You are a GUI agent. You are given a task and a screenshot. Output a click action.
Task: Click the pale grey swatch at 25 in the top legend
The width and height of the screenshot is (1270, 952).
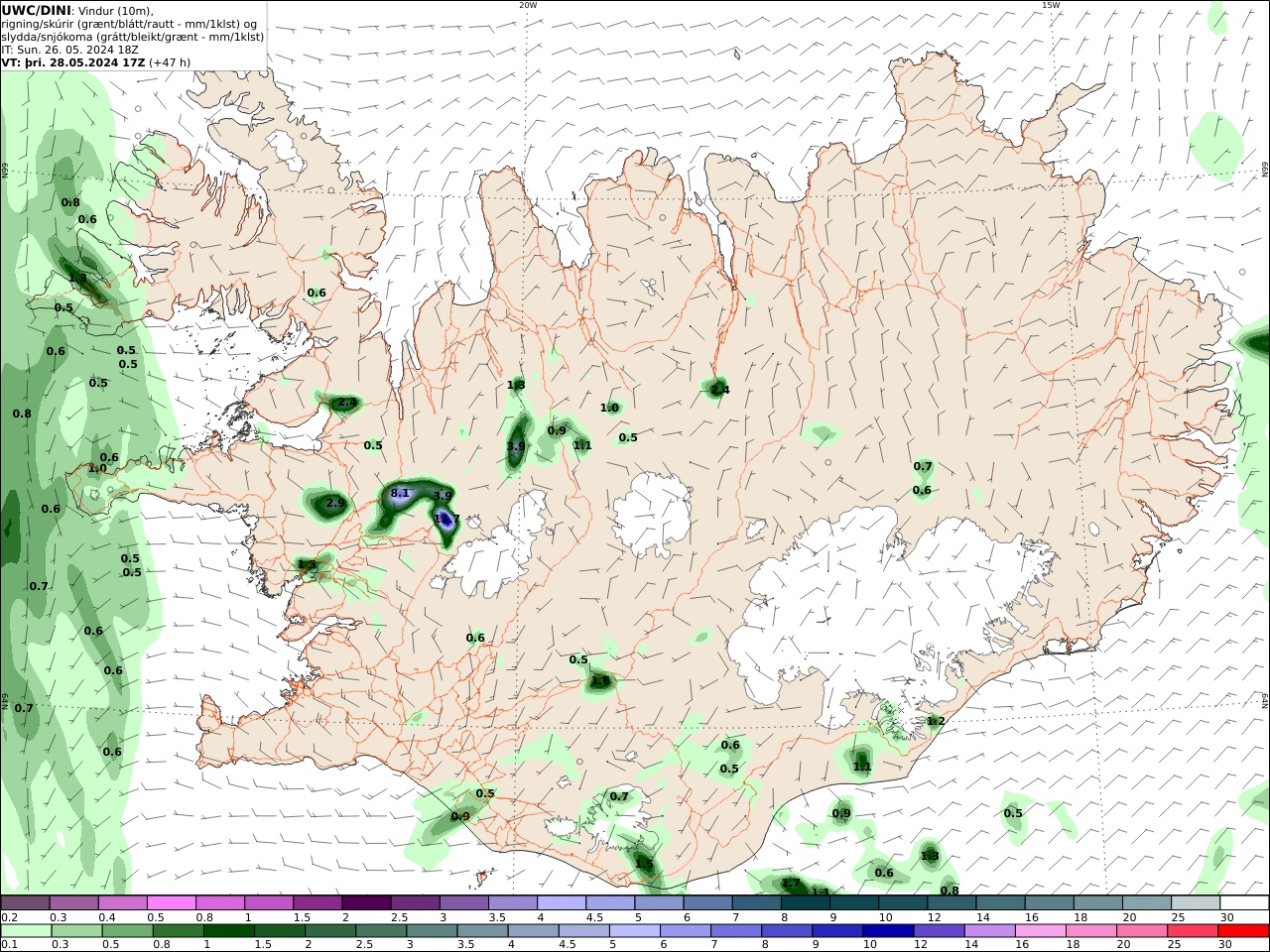(x=1196, y=903)
